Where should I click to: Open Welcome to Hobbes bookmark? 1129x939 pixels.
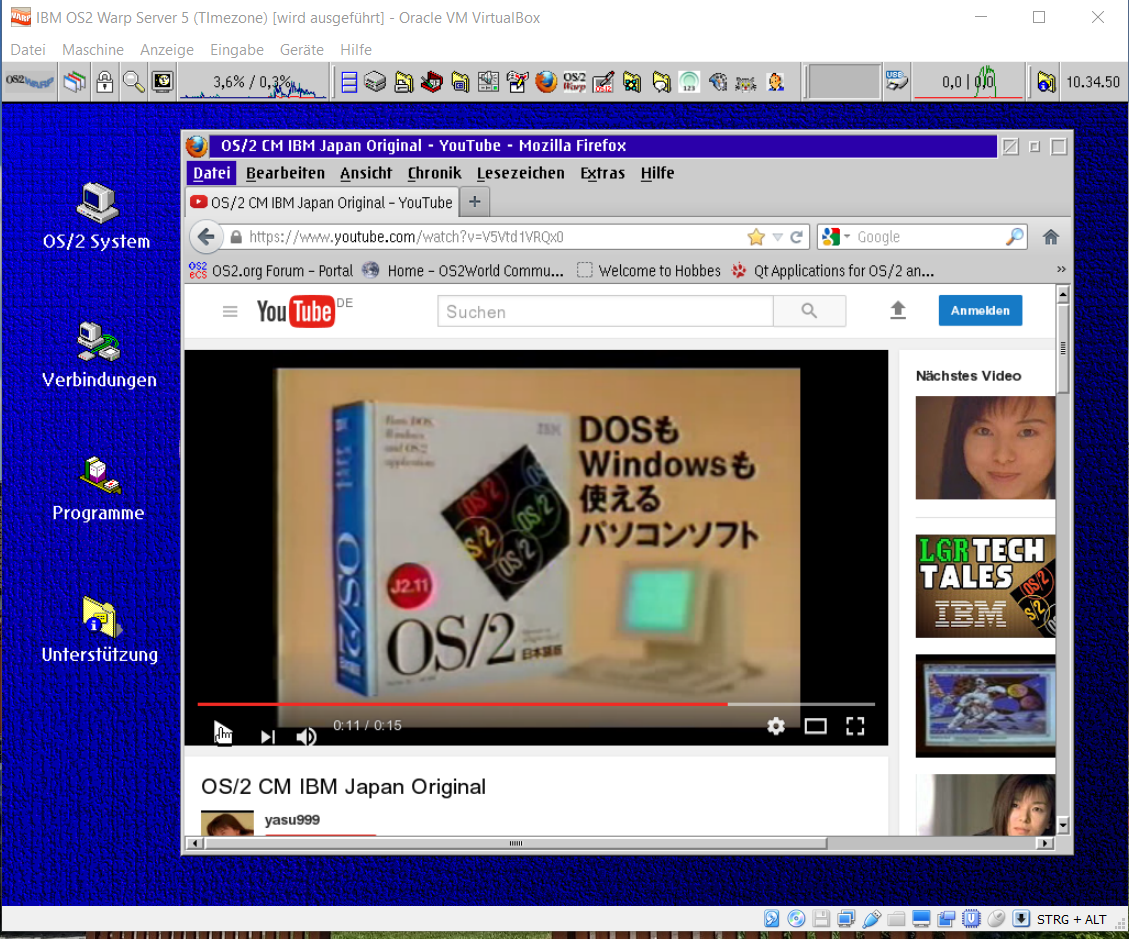click(x=649, y=271)
